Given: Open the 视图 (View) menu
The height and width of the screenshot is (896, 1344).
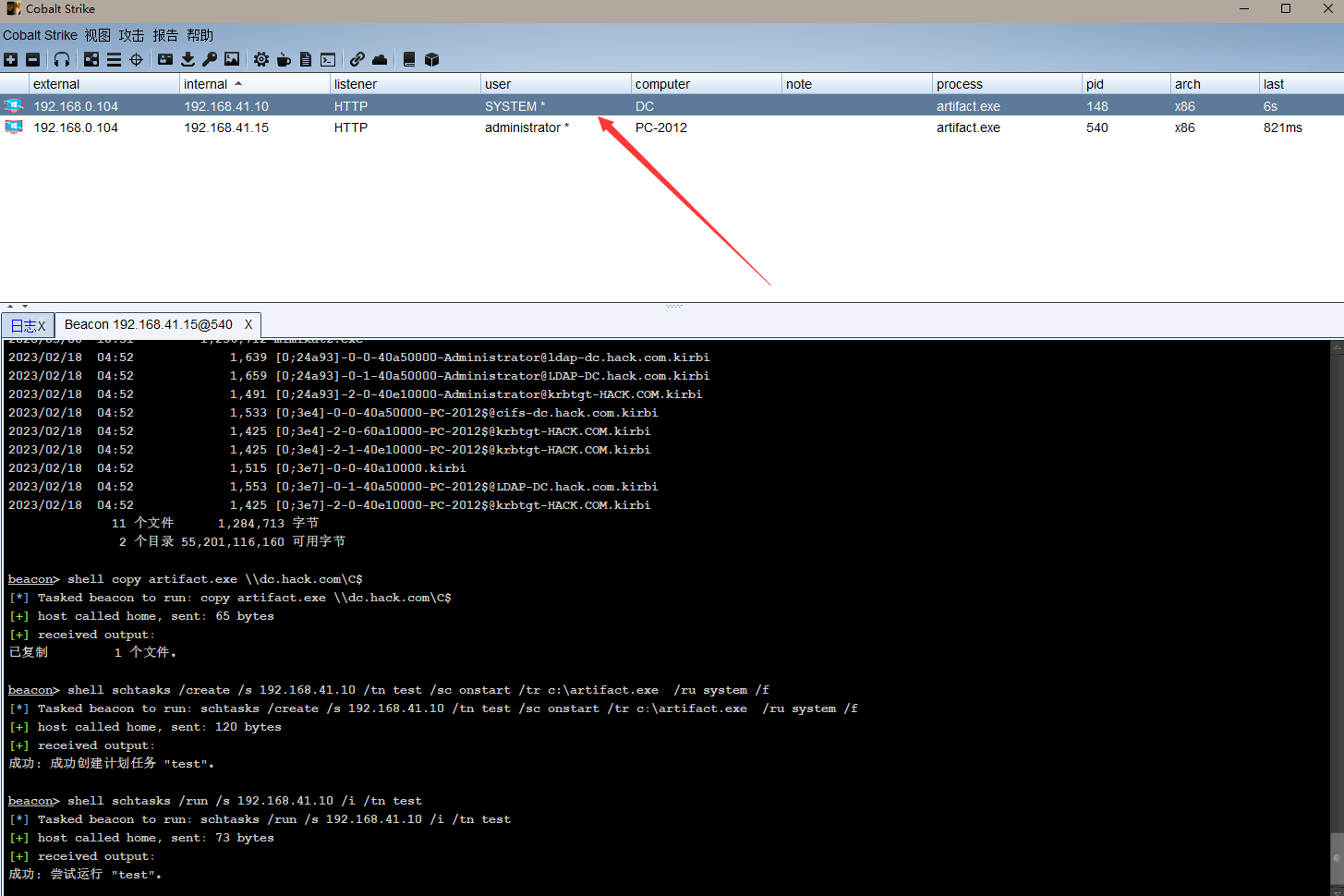Looking at the screenshot, I should coord(97,35).
